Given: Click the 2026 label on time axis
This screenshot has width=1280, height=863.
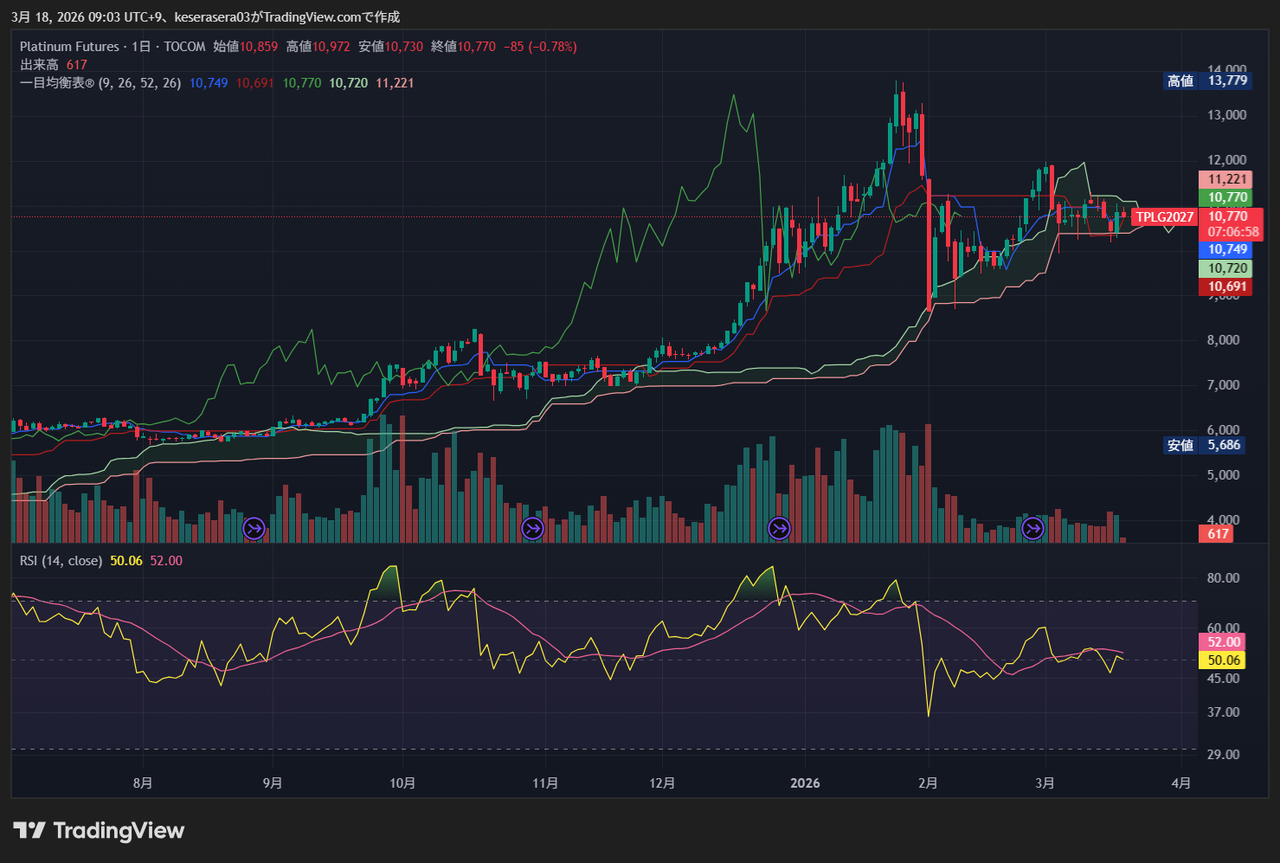Looking at the screenshot, I should [803, 783].
